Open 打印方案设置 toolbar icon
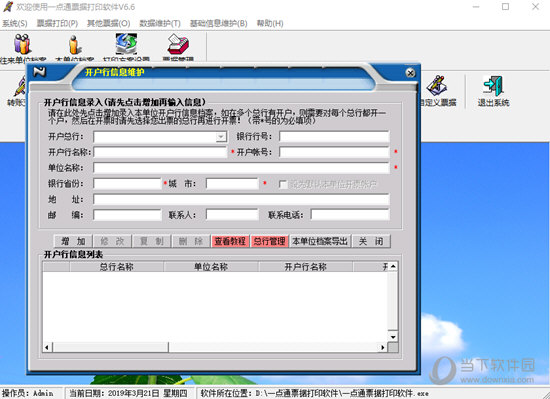Screen dimensions: 550x399 (126, 44)
